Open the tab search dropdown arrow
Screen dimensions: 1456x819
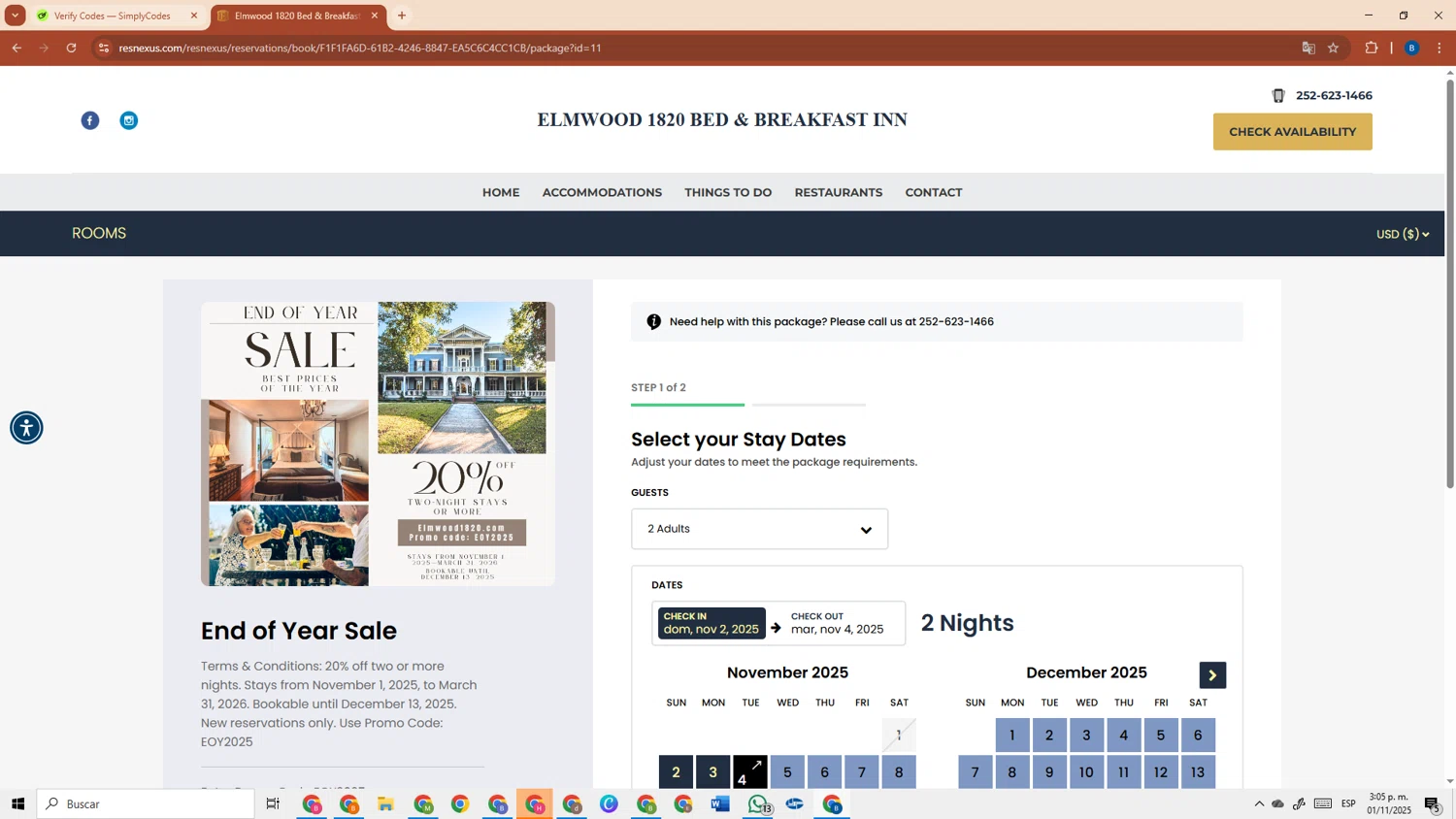(x=16, y=16)
